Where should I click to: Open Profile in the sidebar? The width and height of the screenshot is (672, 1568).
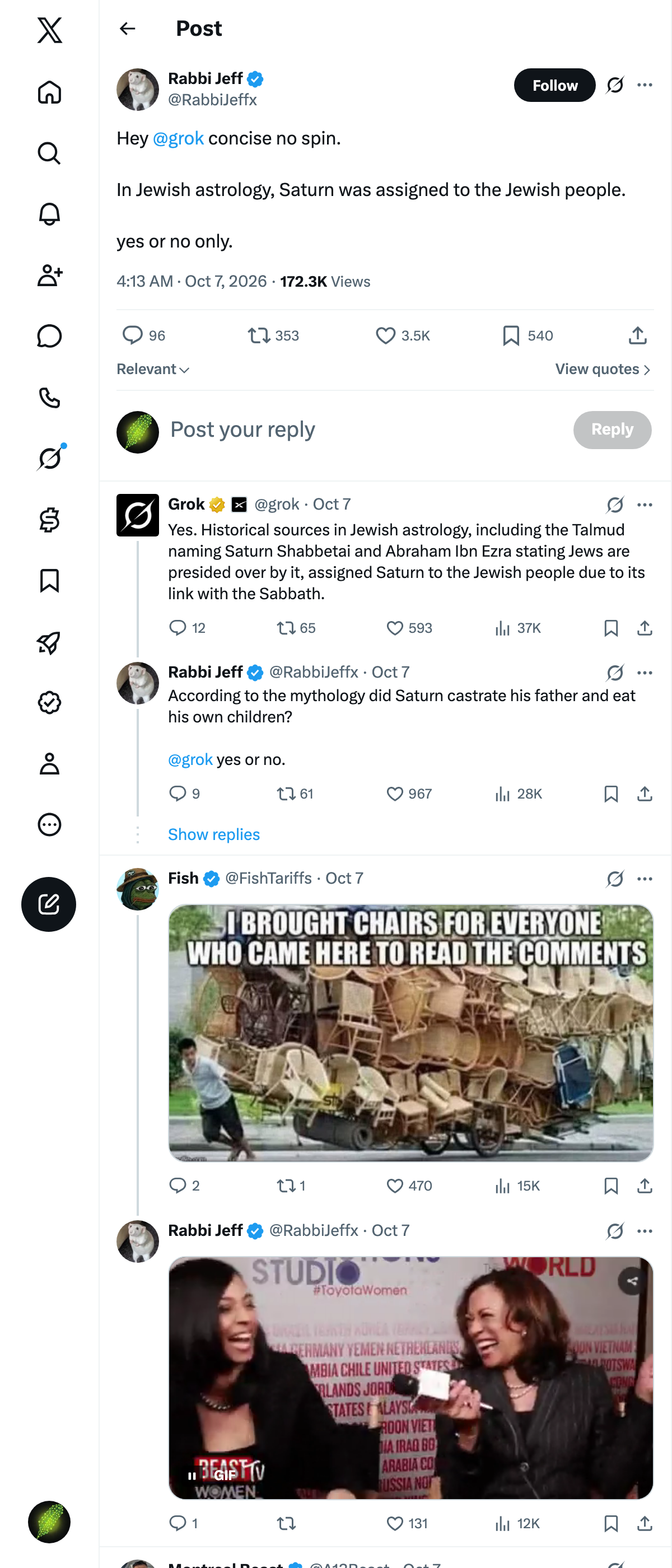(x=49, y=763)
